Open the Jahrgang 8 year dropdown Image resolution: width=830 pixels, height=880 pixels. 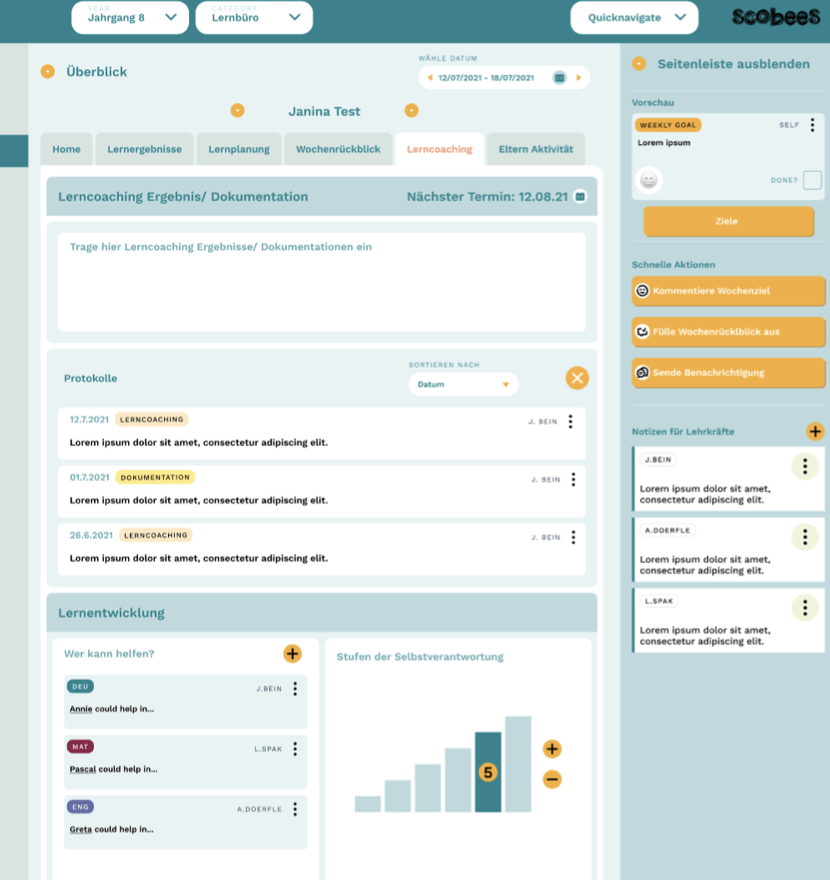point(130,17)
